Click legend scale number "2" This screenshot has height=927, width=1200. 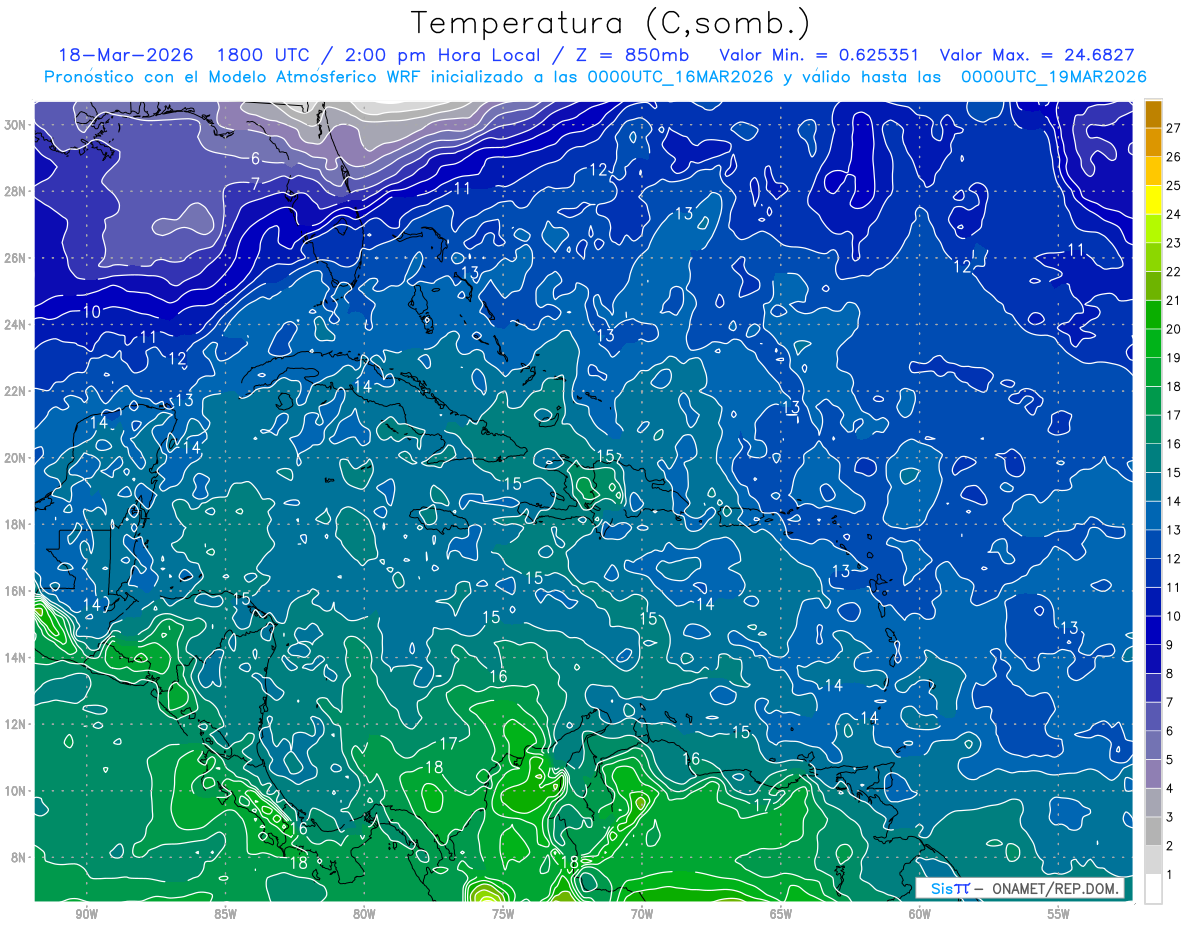(1170, 846)
